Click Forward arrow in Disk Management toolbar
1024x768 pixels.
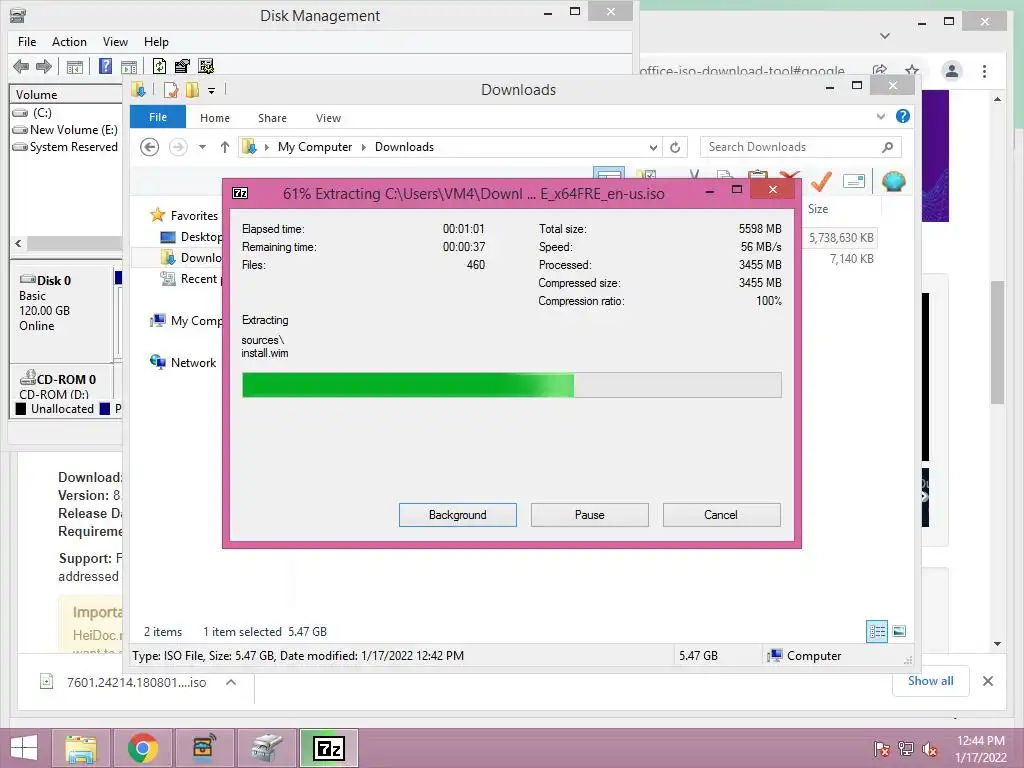[44, 66]
